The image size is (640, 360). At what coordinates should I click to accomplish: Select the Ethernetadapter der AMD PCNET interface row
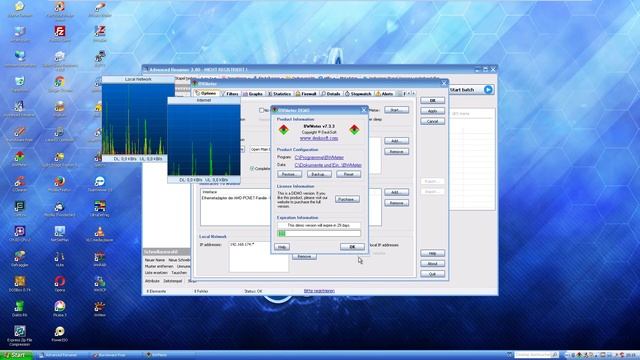click(235, 198)
